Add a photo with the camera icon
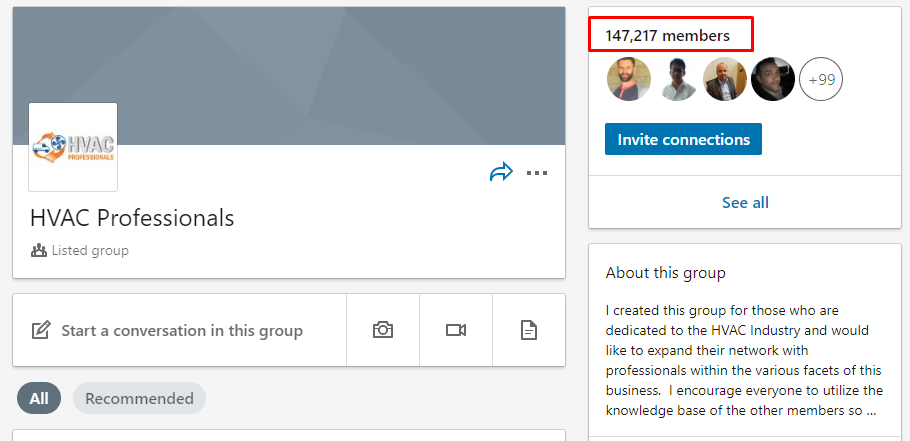 pyautogui.click(x=383, y=330)
